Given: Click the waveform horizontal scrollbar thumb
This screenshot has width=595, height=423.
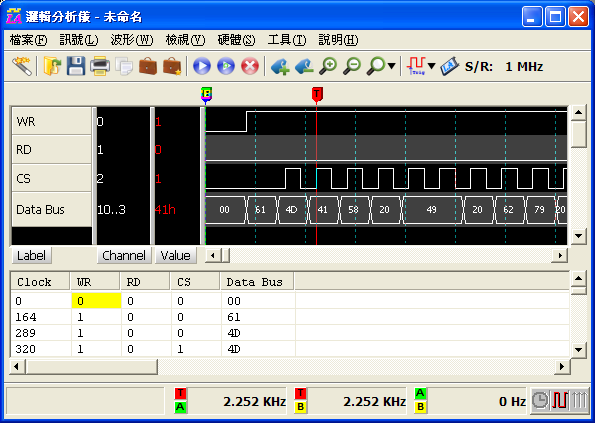Looking at the screenshot, I should tap(225, 255).
